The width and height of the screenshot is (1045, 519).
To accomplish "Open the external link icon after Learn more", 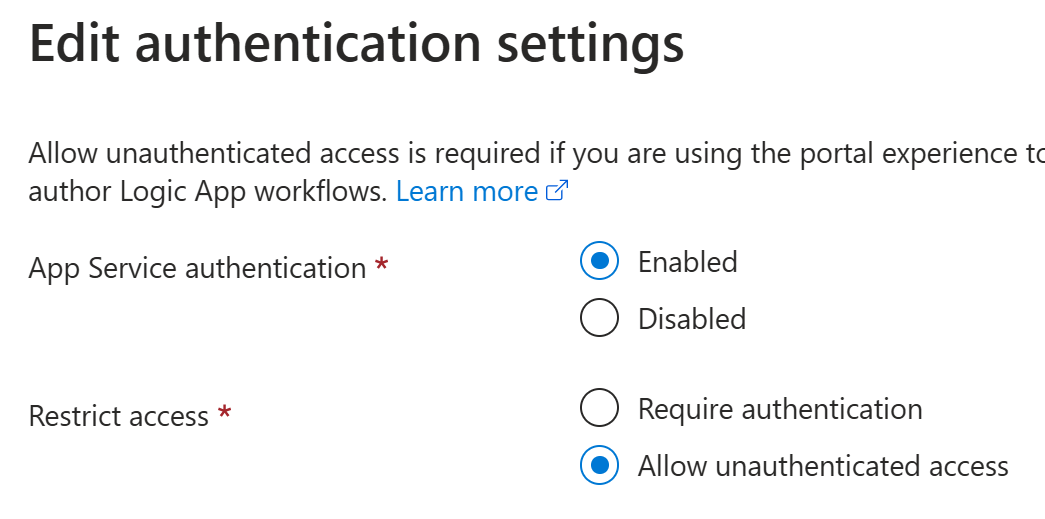I will 556,191.
